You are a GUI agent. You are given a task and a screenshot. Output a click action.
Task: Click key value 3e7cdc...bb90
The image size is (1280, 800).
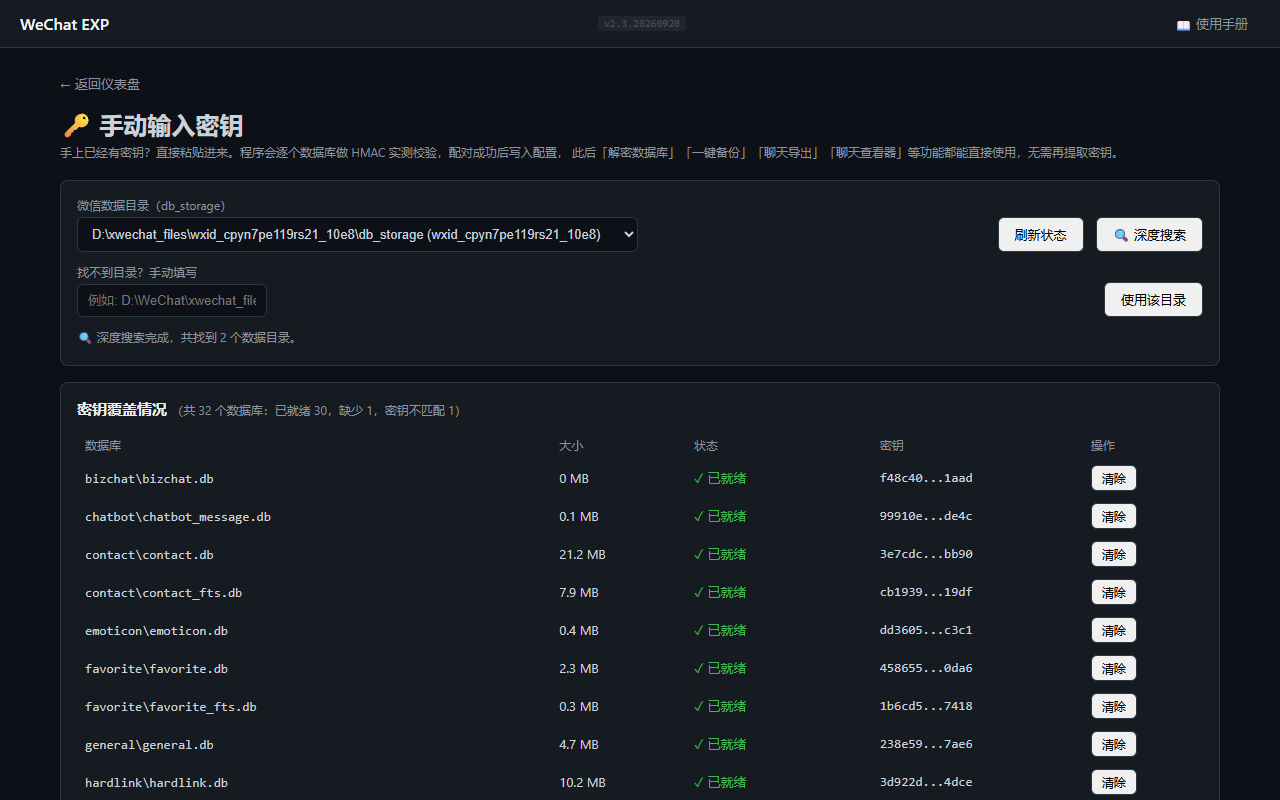926,555
